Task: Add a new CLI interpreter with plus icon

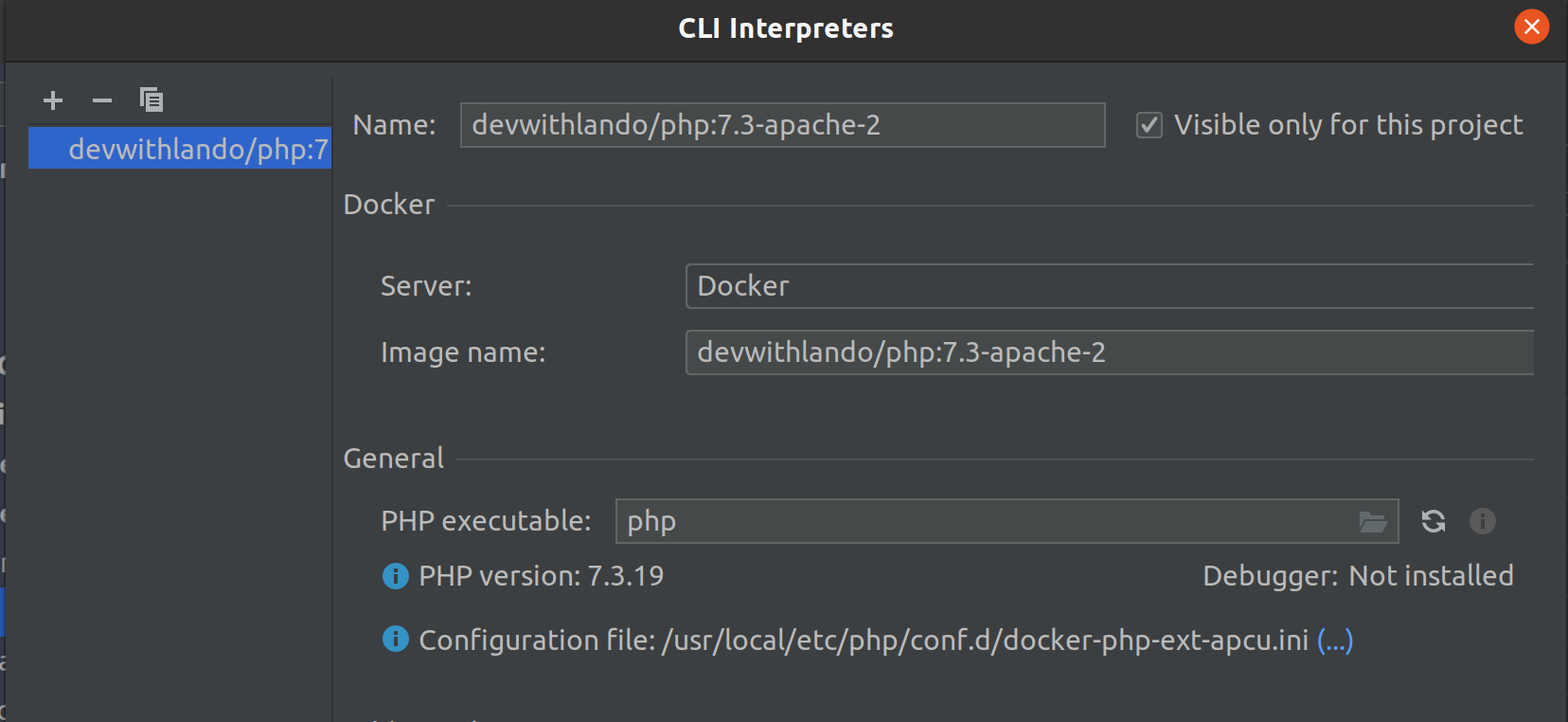Action: (53, 99)
